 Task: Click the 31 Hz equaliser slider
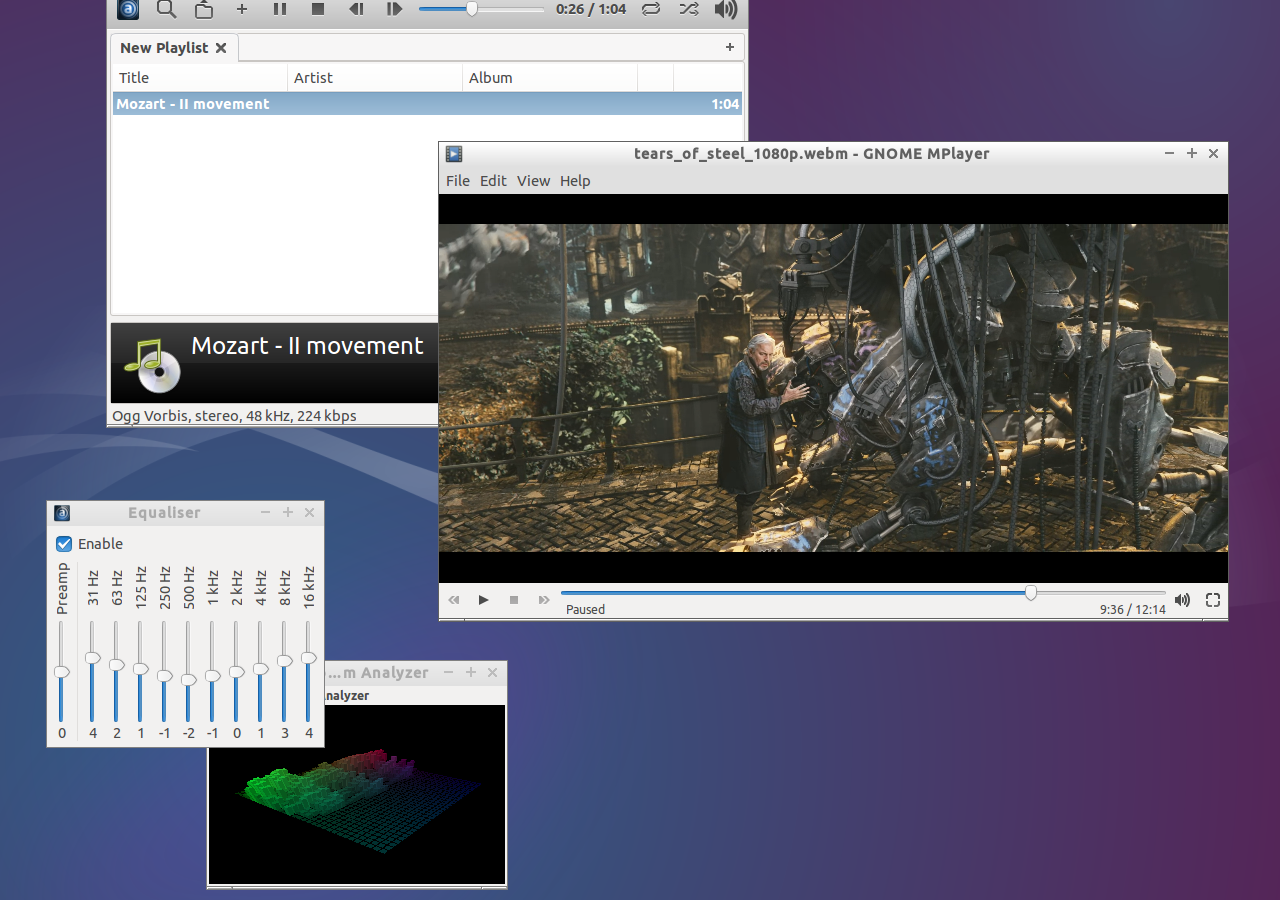pos(92,672)
